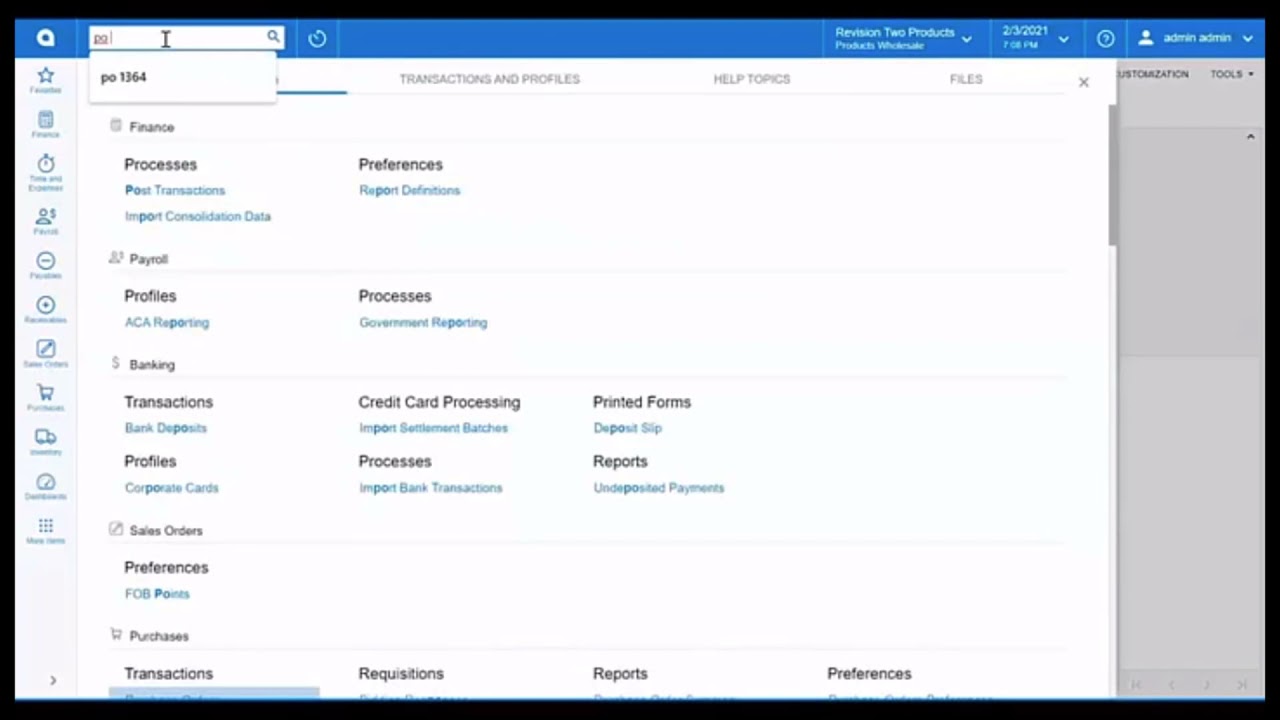Open the recent history clock icon
The height and width of the screenshot is (720, 1280).
click(x=317, y=38)
